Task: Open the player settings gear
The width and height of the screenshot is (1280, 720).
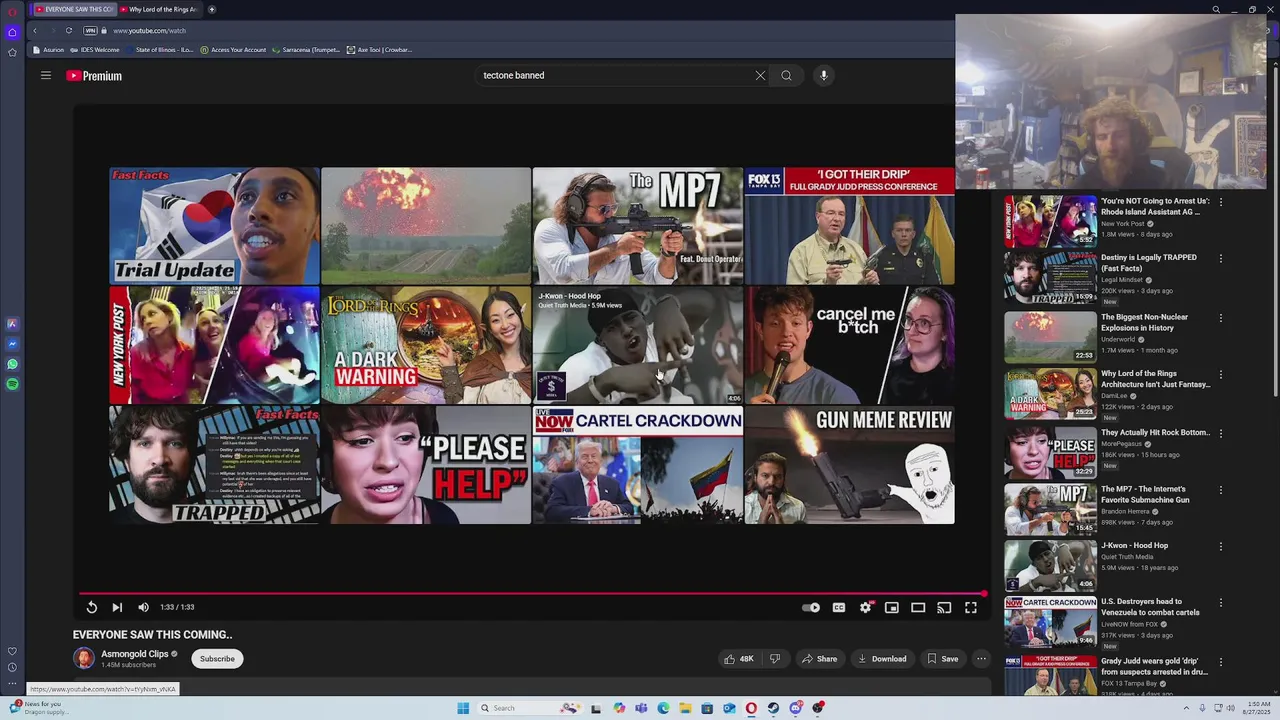Action: click(x=865, y=607)
